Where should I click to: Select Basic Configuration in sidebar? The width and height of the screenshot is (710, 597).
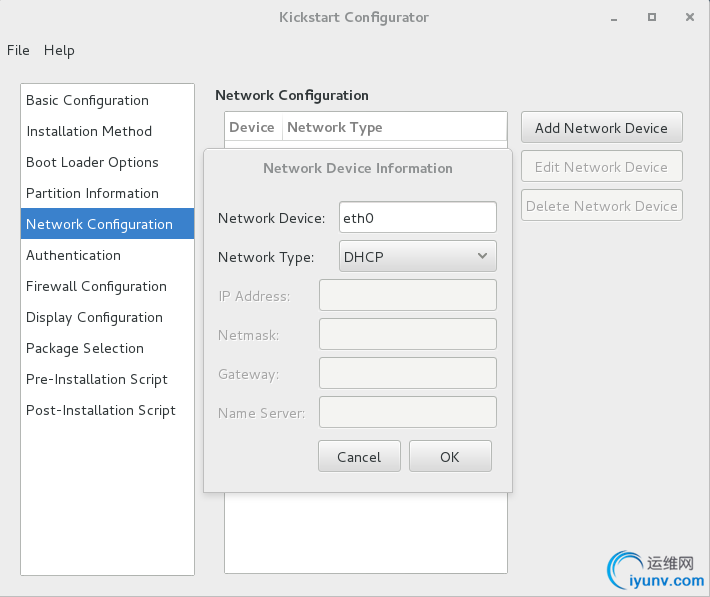(87, 100)
